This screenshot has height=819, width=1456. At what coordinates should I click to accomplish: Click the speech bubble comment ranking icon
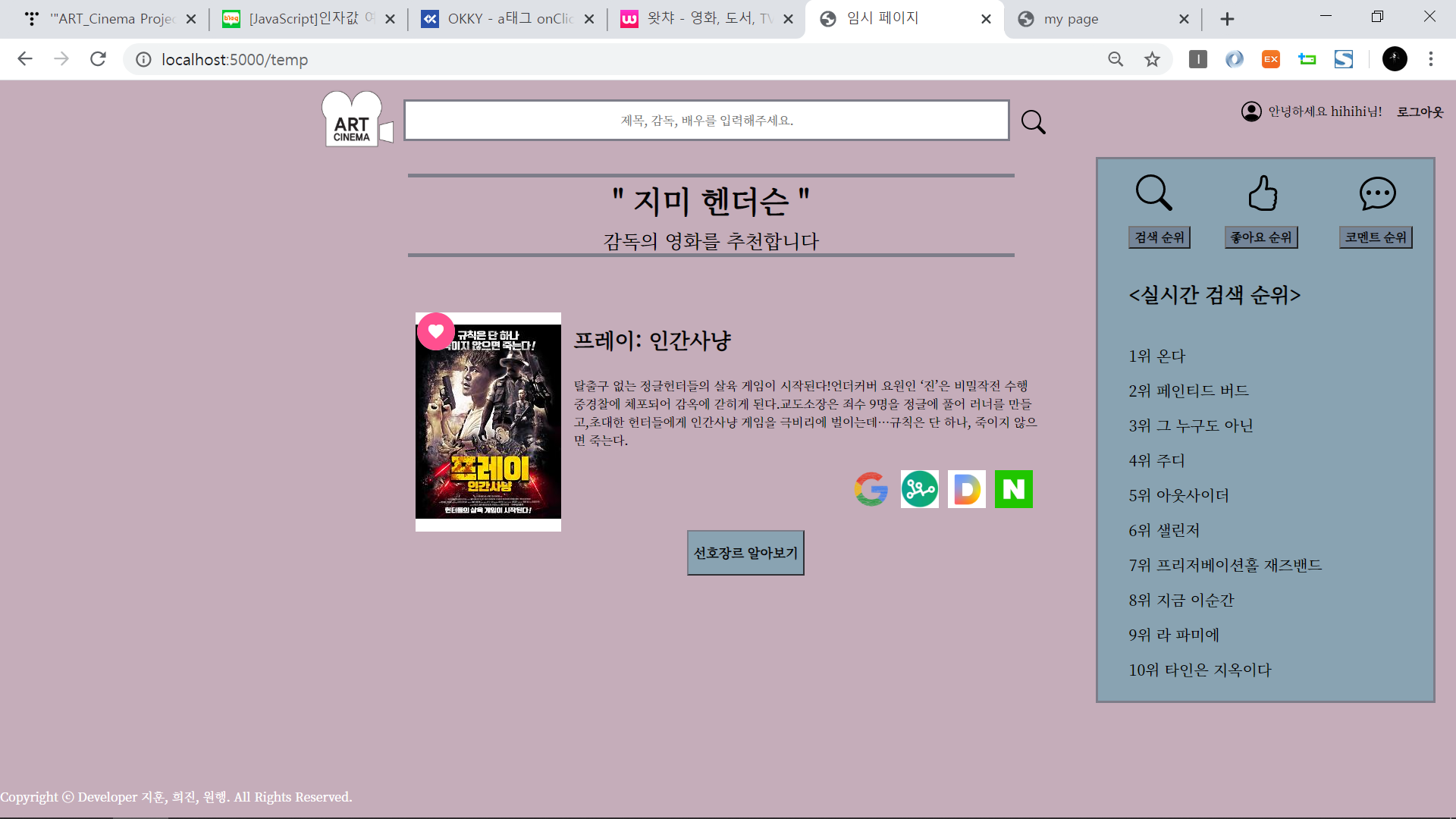click(x=1377, y=193)
